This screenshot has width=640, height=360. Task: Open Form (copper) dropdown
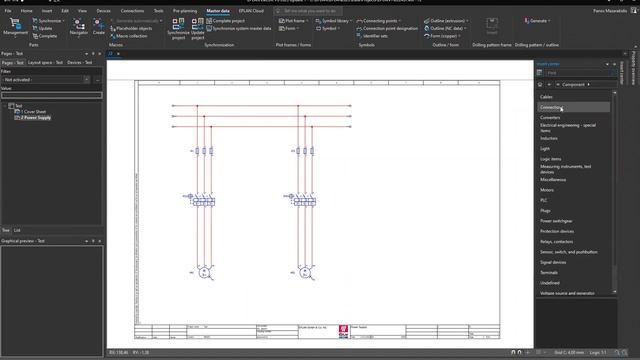[x=459, y=36]
